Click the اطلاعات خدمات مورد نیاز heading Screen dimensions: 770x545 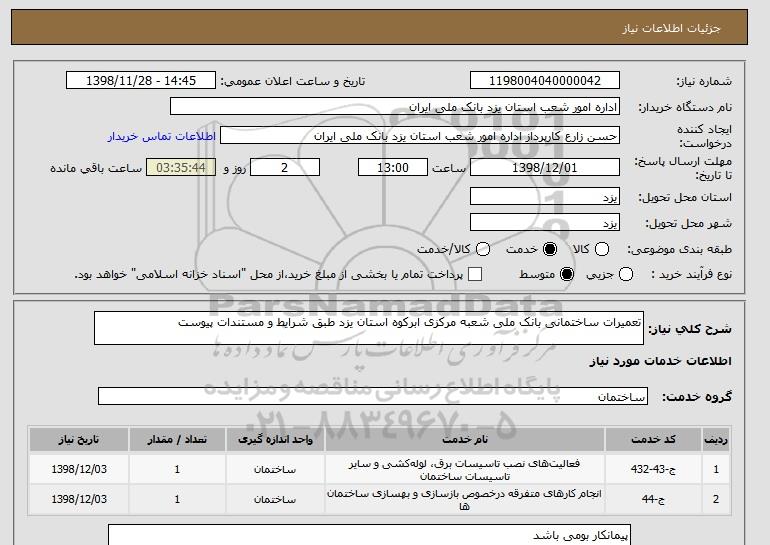660,361
